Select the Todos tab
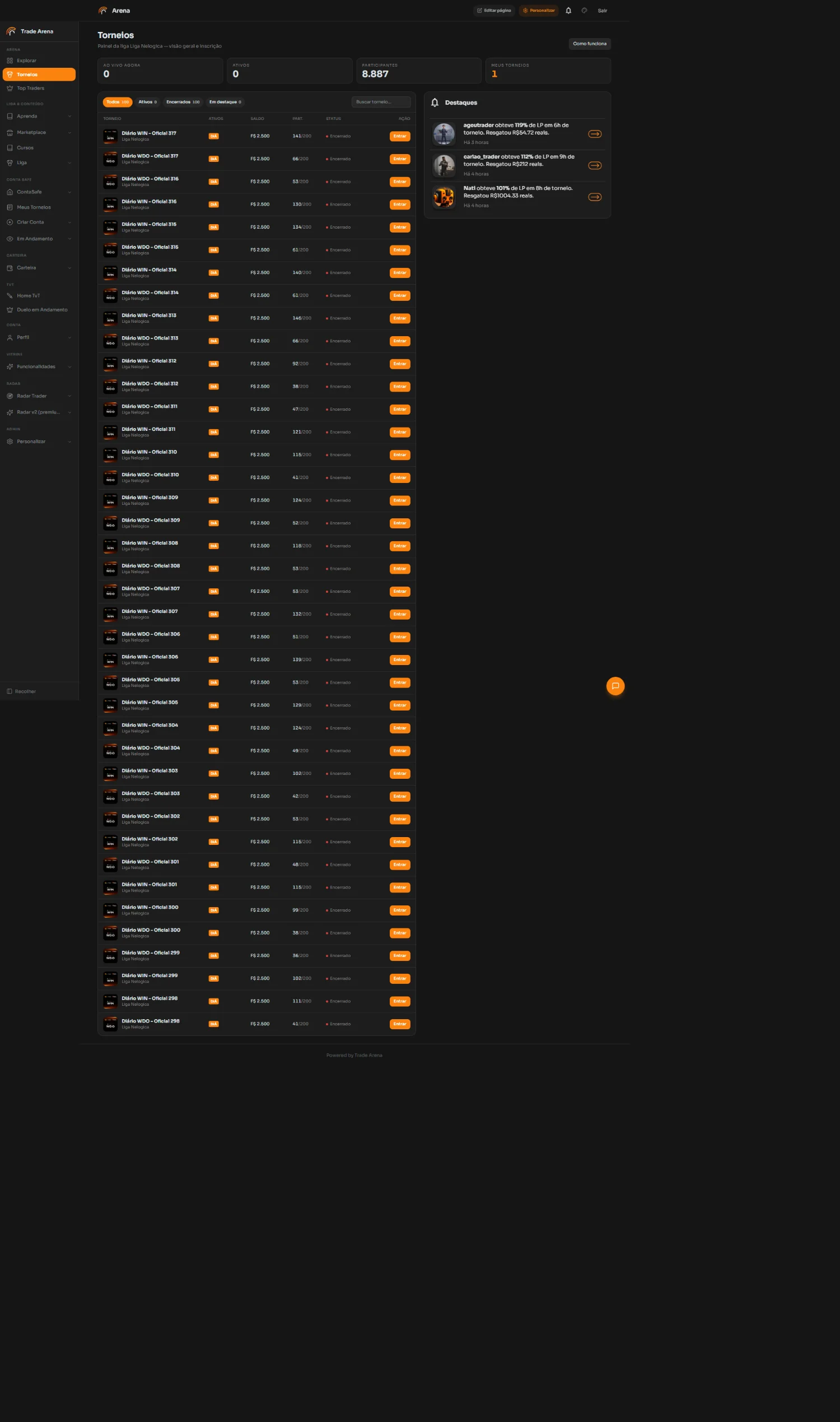 [x=118, y=102]
